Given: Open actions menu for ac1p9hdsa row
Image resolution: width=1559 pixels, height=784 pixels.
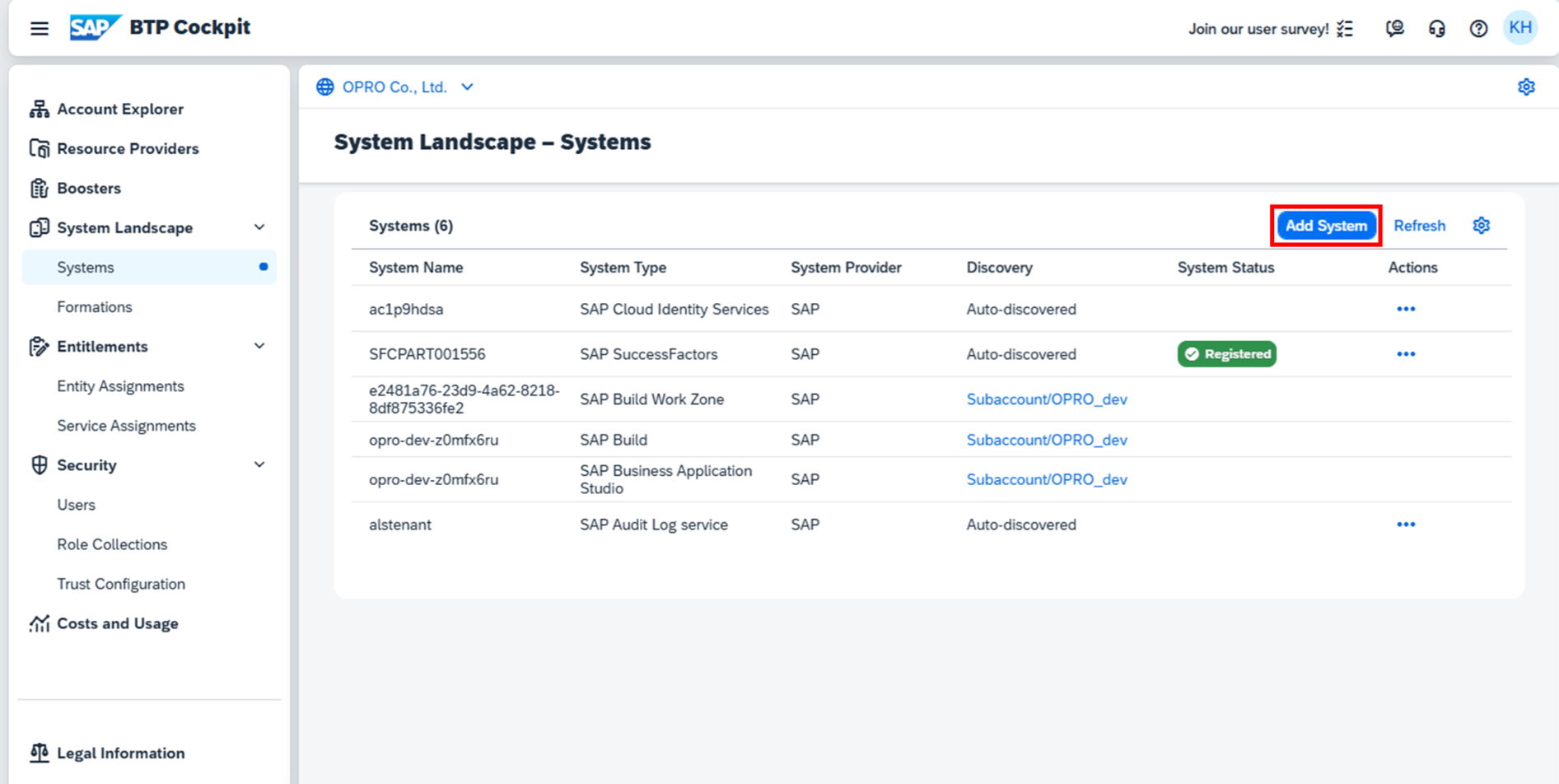Looking at the screenshot, I should pyautogui.click(x=1405, y=310).
